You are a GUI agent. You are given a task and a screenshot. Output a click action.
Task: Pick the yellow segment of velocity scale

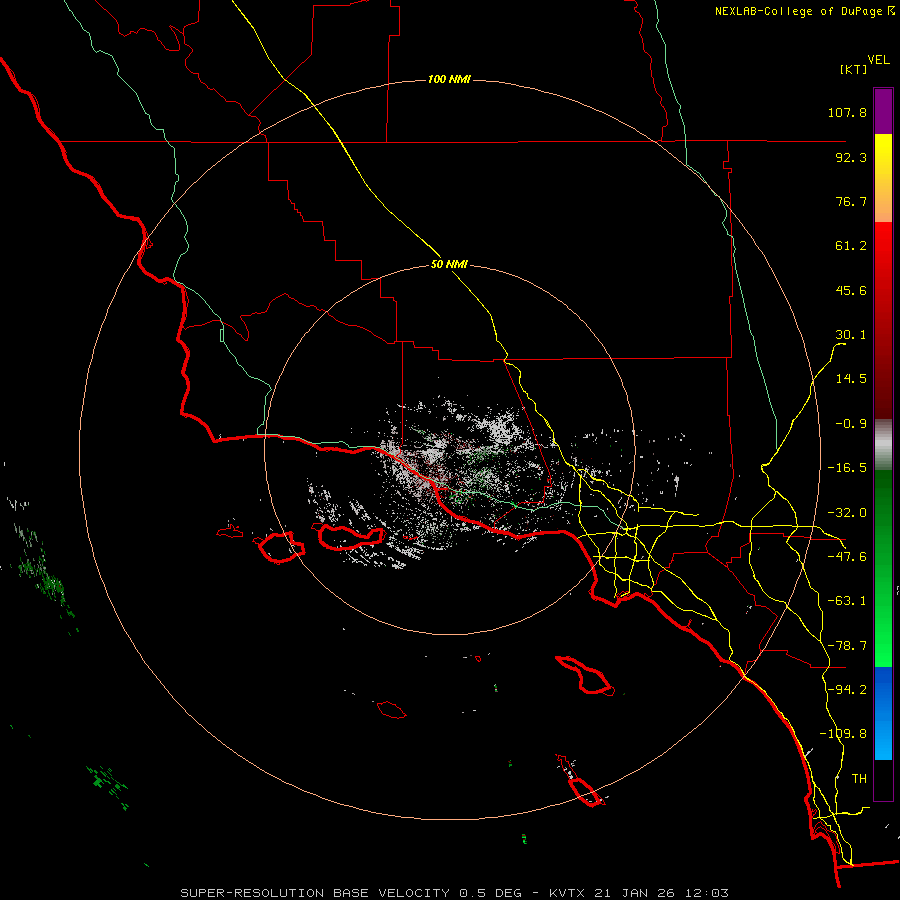(x=883, y=178)
